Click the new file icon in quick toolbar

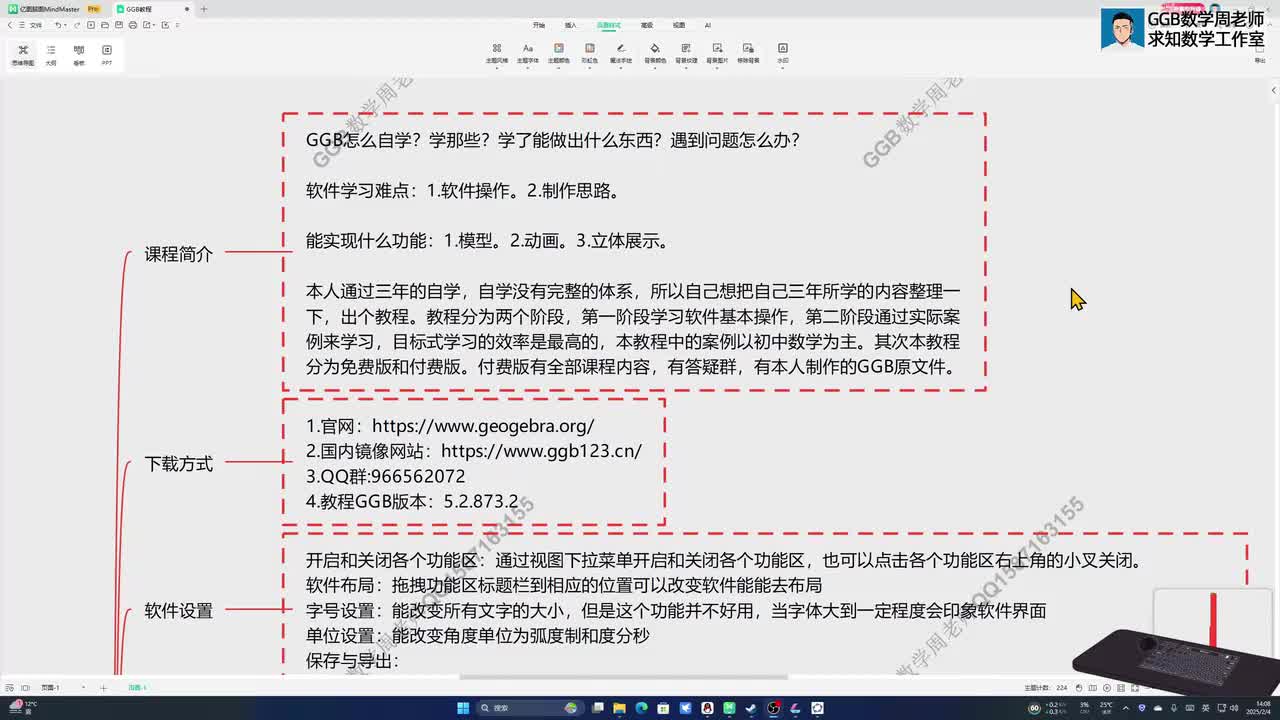91,25
